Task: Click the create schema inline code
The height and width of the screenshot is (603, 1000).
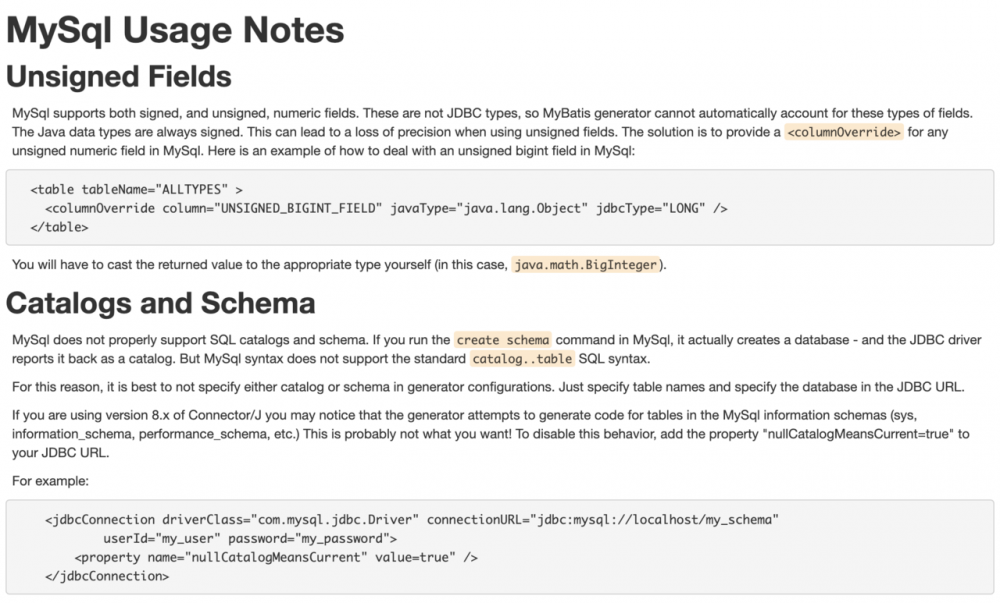Action: (x=503, y=340)
